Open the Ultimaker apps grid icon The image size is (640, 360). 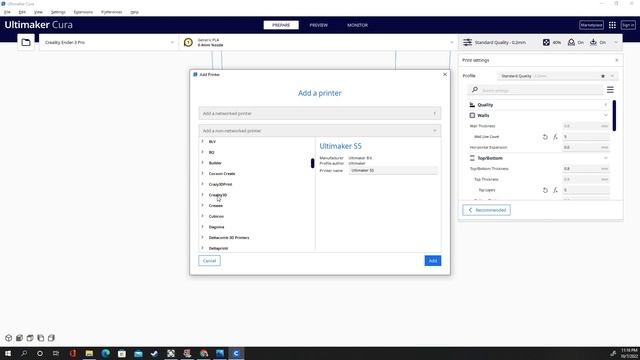tap(612, 25)
